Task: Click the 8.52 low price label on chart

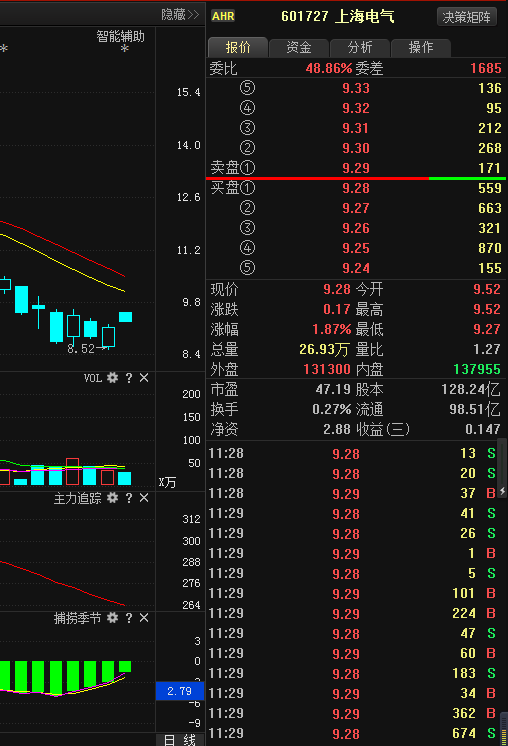Action: point(81,349)
